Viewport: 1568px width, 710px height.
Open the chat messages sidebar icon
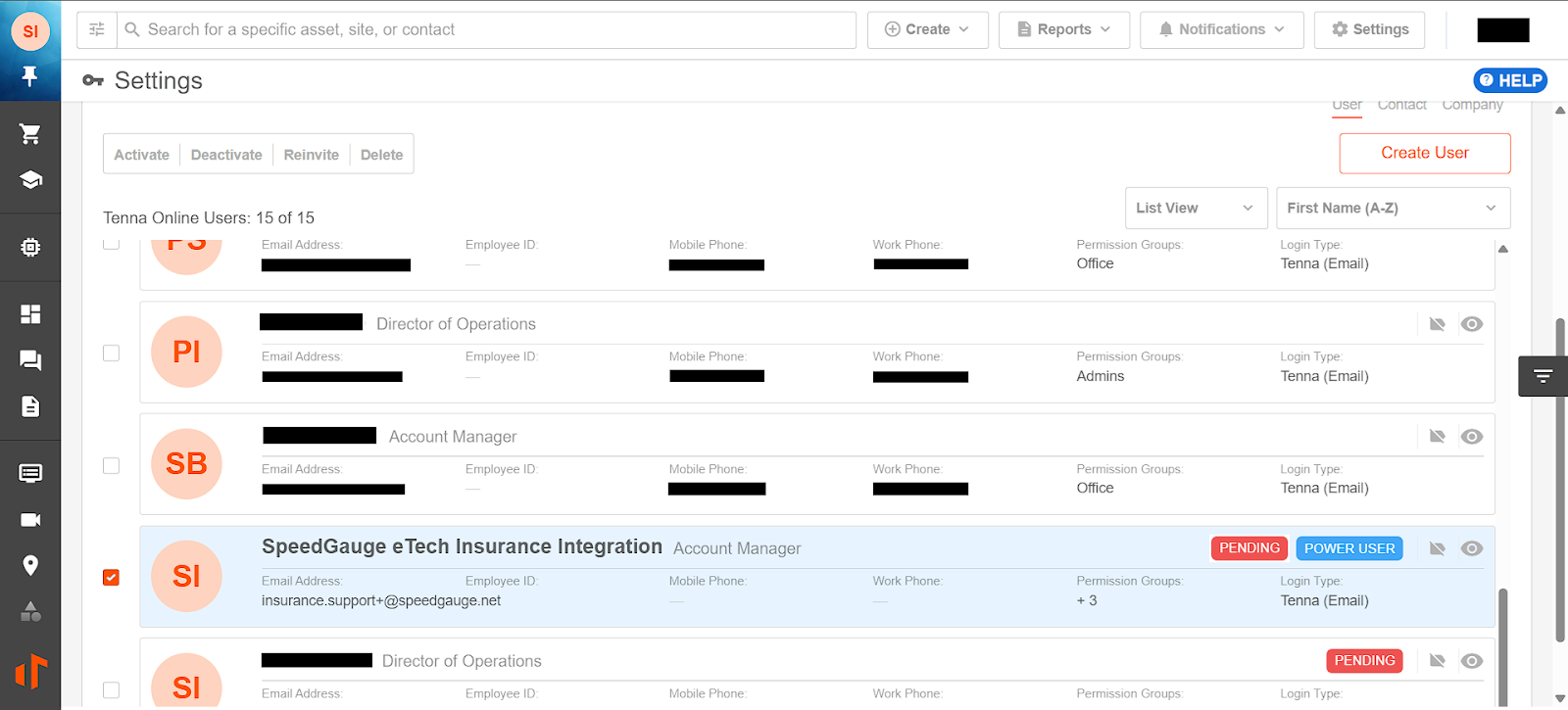point(30,360)
